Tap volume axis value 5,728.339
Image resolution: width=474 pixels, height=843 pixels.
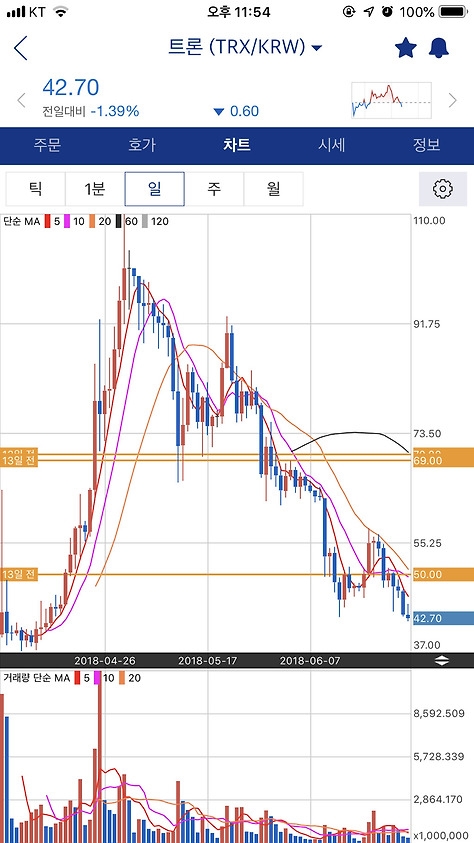tap(440, 756)
